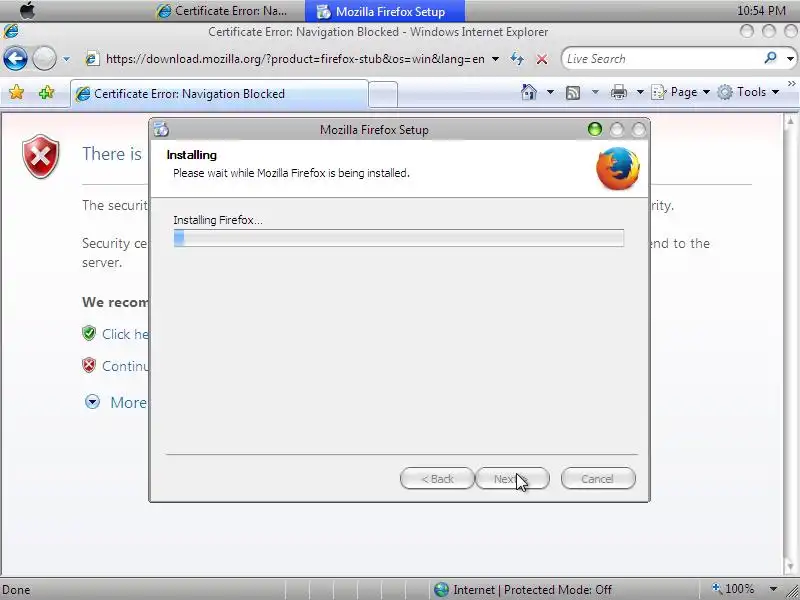Click the Home page icon
800x600 pixels.
pos(529,92)
